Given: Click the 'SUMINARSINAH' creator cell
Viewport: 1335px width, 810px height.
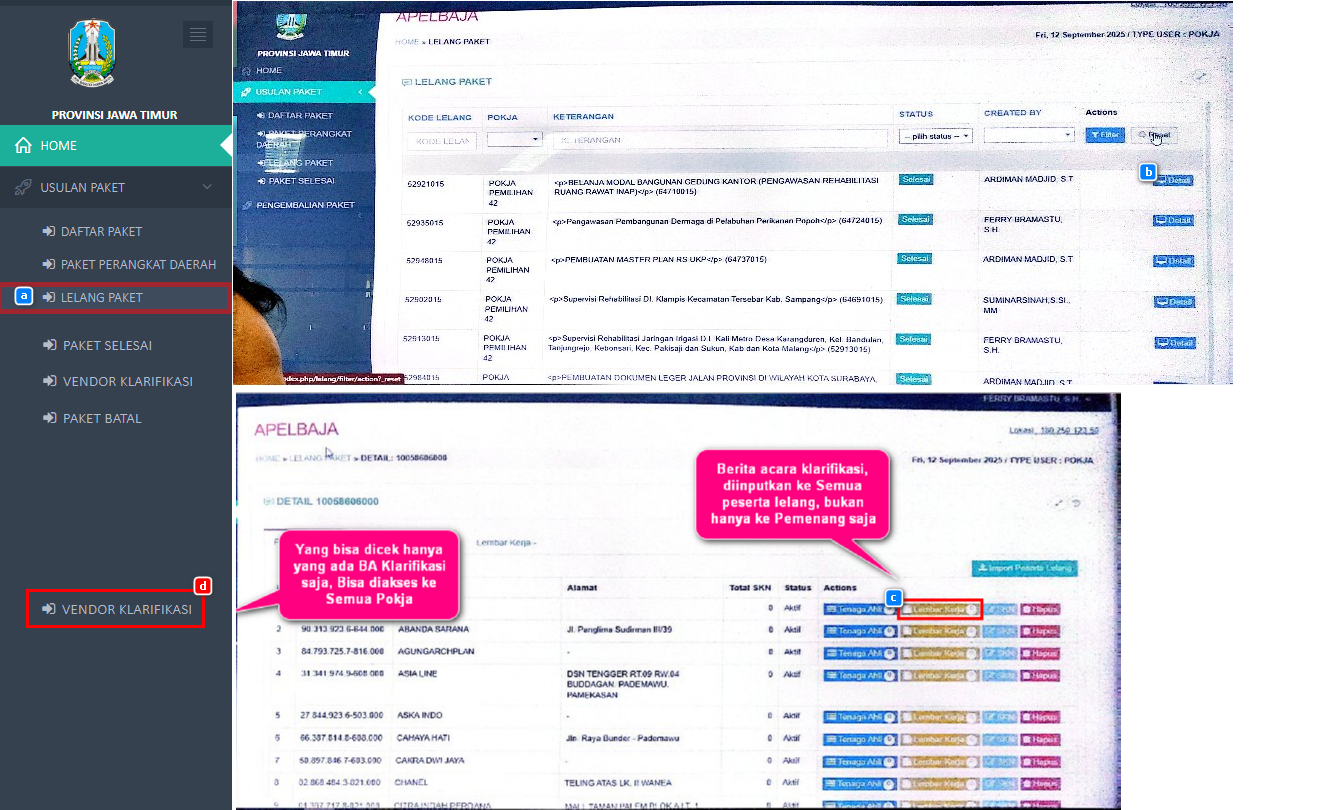Looking at the screenshot, I should (x=1025, y=304).
